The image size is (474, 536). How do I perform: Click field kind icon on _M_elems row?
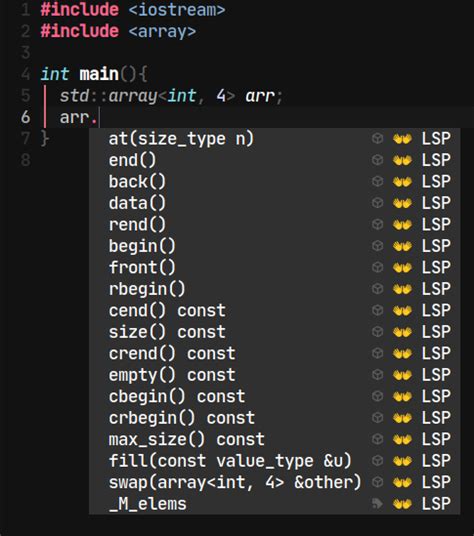click(377, 504)
